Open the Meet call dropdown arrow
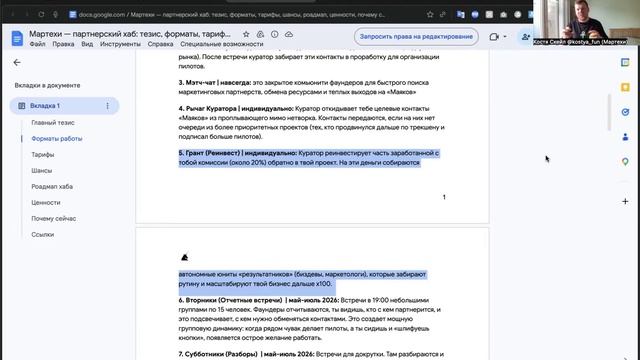The height and width of the screenshot is (360, 640). 505,37
